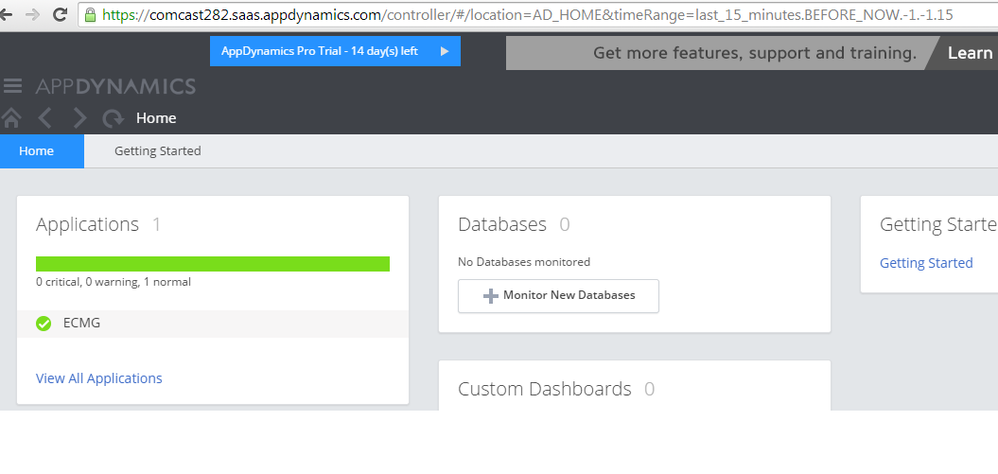This screenshot has height=474, width=998.
Task: Go back using AppDynamics back arrow
Action: click(45, 118)
